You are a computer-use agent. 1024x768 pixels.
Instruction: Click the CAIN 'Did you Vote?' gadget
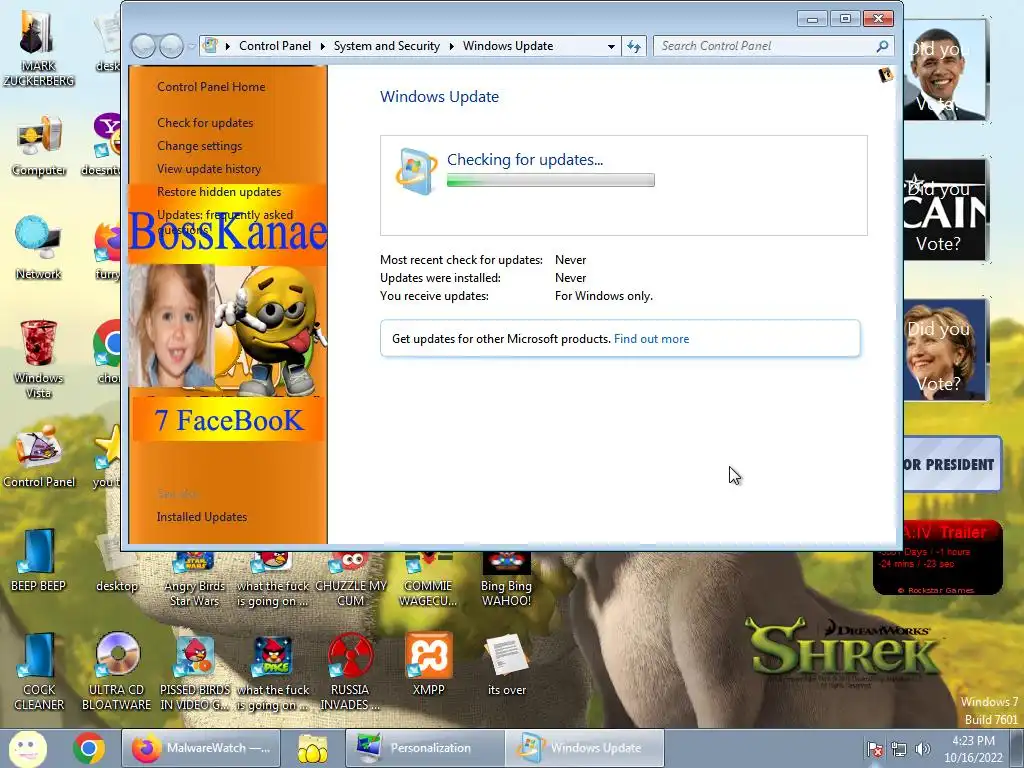coord(944,210)
